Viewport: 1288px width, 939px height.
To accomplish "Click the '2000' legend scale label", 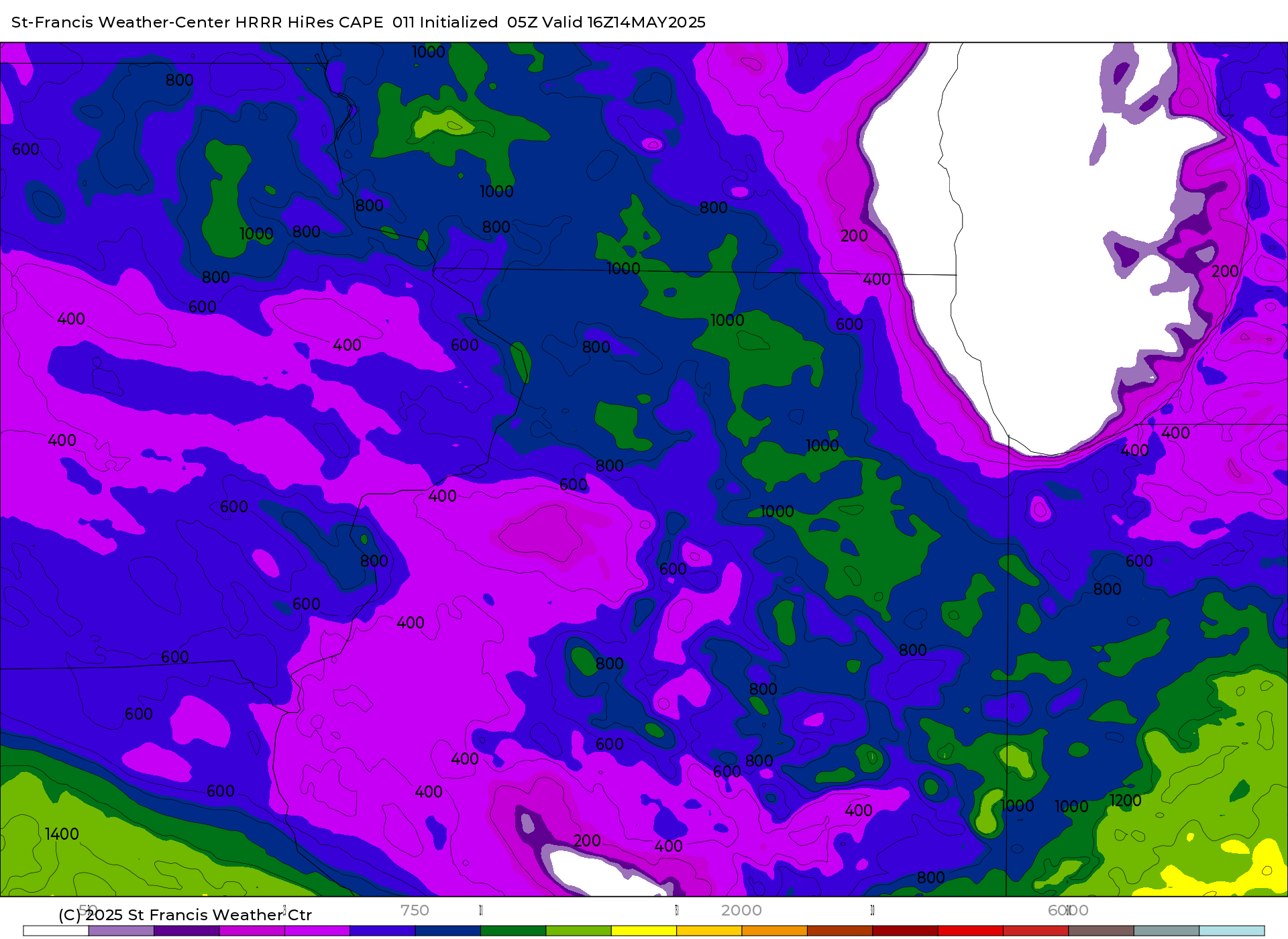I will (x=741, y=910).
